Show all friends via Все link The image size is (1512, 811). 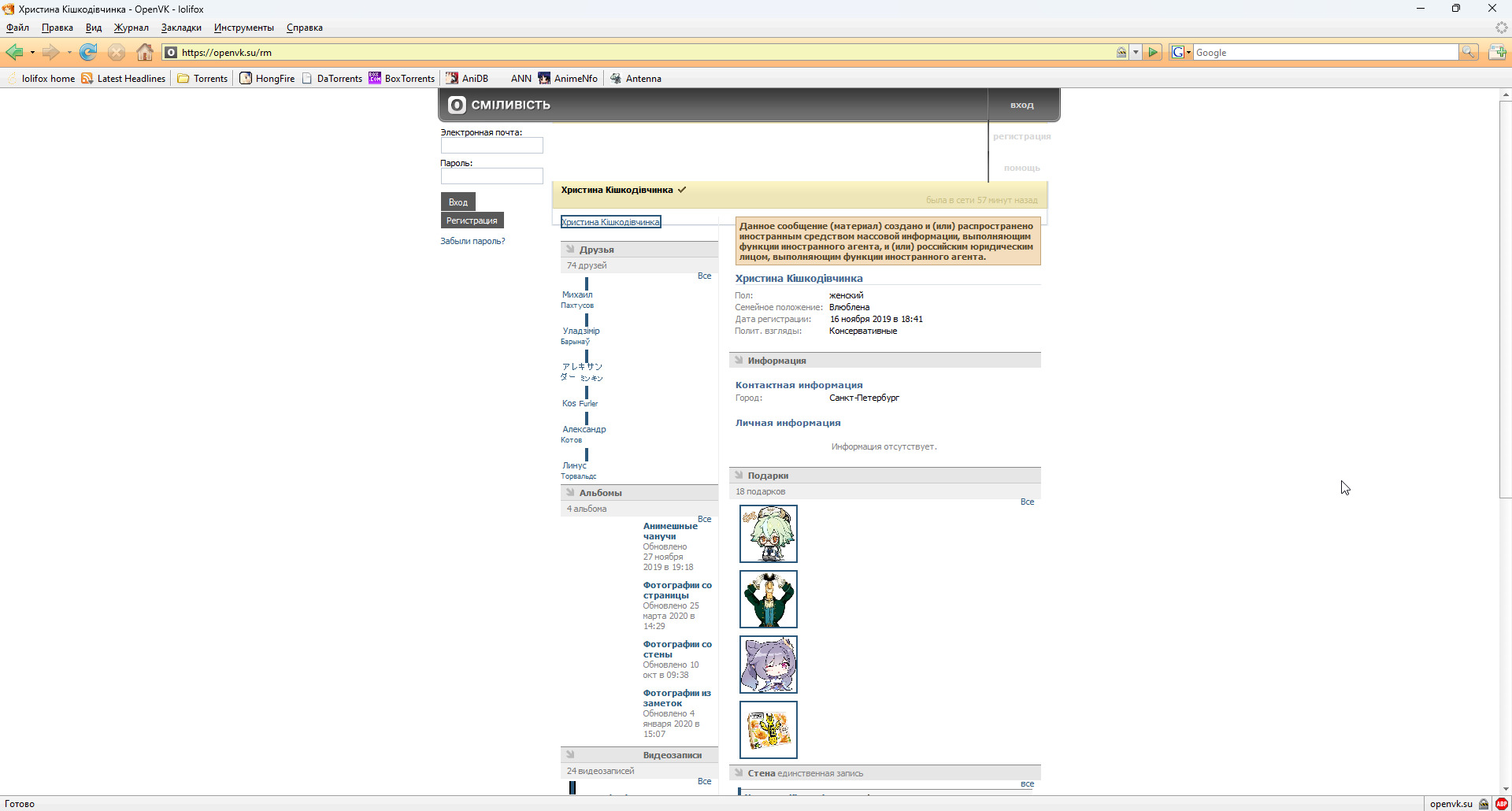tap(705, 276)
